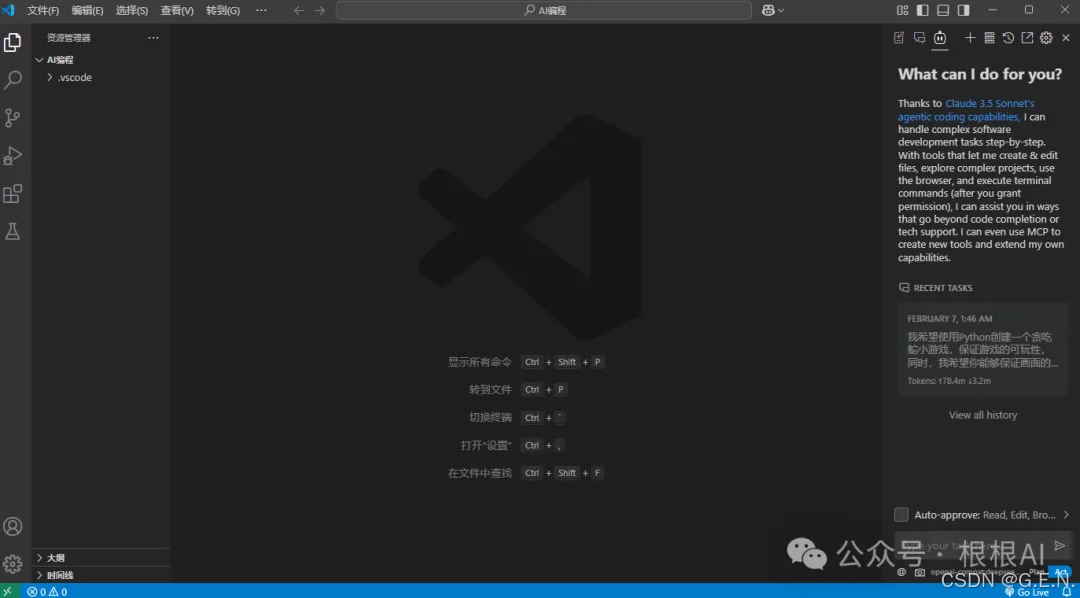Close the Cline side panel
Screen dimensions: 1080x598
click(x=1066, y=38)
